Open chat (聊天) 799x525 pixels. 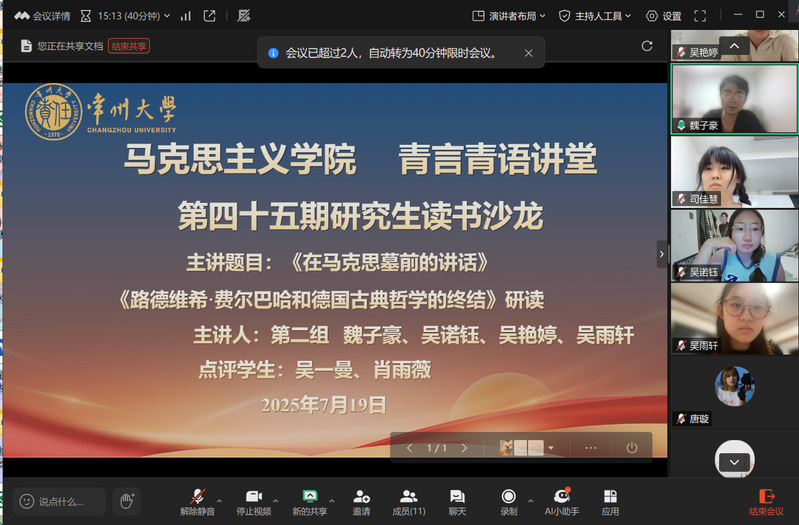click(x=457, y=502)
